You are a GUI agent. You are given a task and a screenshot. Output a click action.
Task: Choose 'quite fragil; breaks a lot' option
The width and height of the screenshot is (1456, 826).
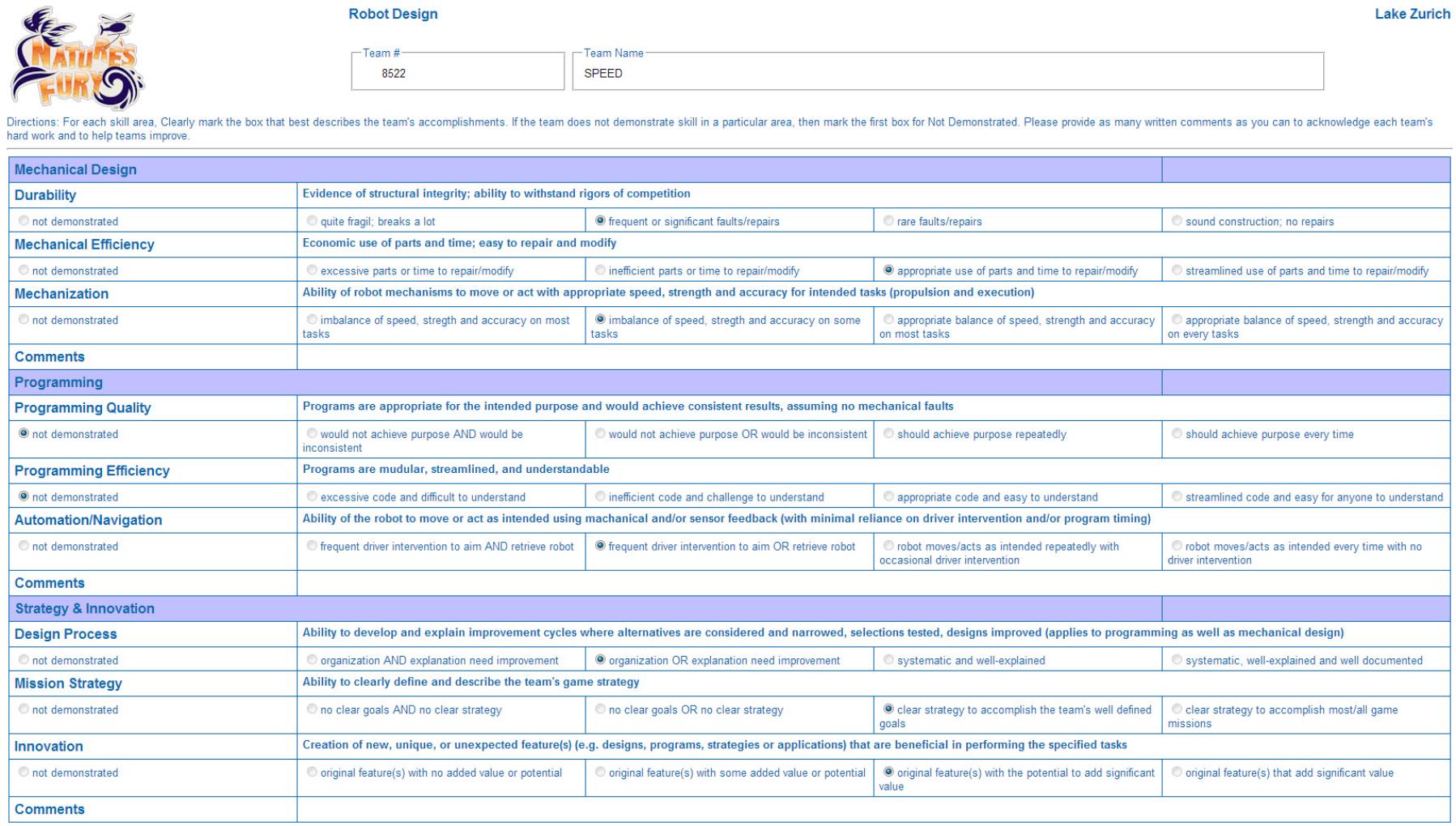point(312,221)
